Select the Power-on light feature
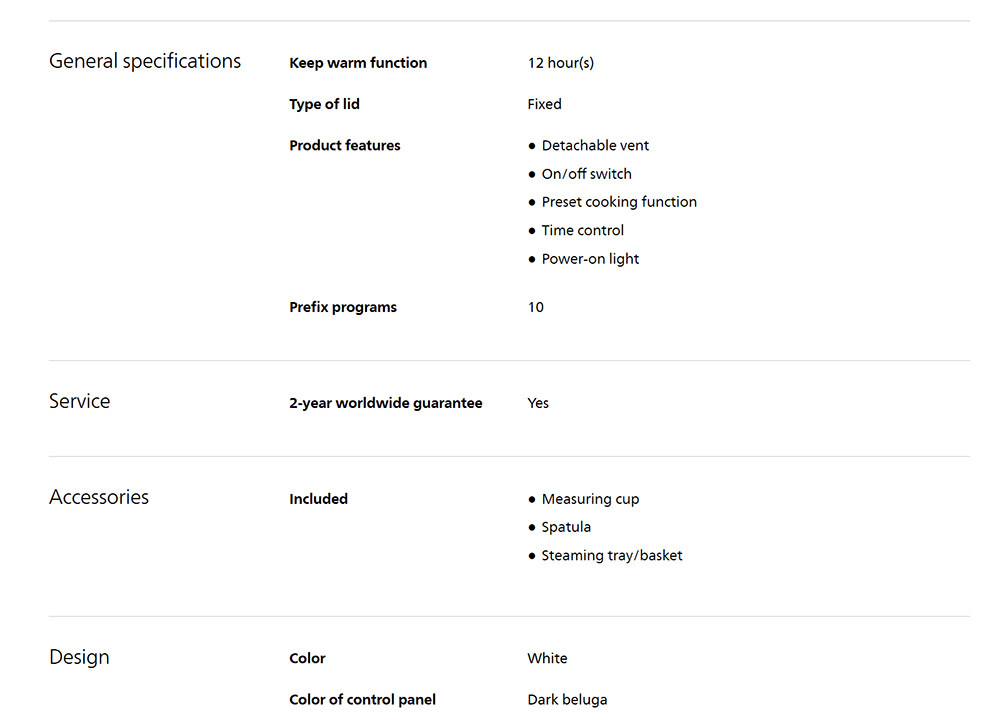995x726 pixels. [590, 259]
